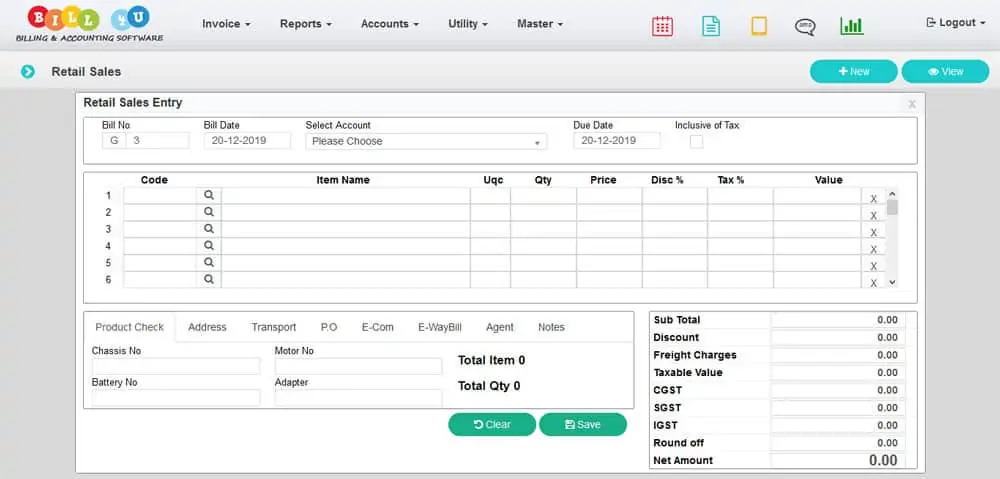Switch to the Notes tab
Image resolution: width=1000 pixels, height=479 pixels.
point(551,327)
